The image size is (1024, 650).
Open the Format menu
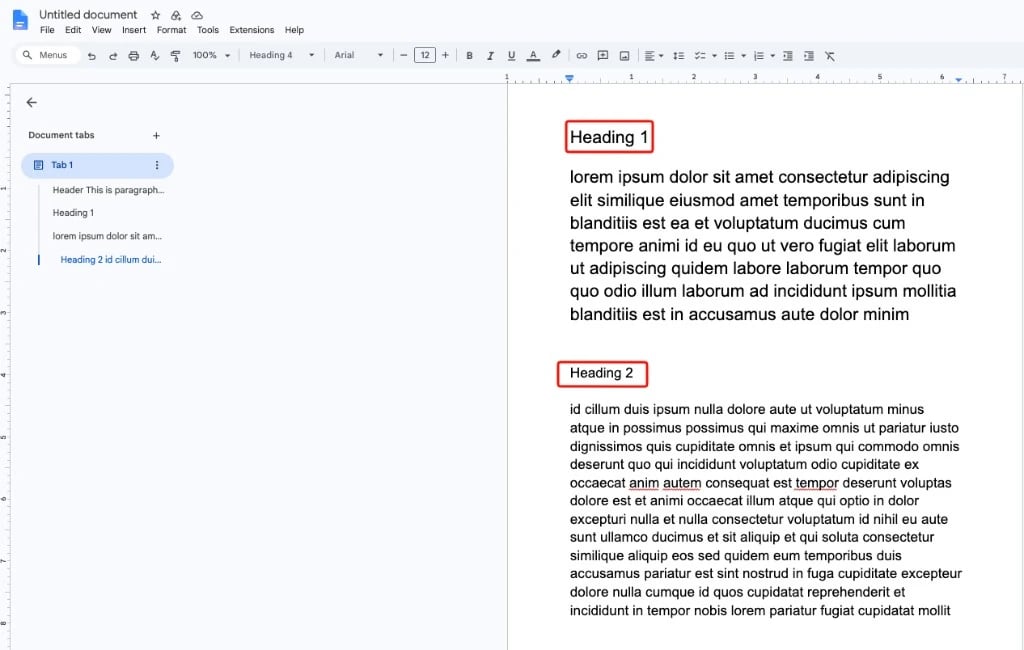(x=171, y=30)
